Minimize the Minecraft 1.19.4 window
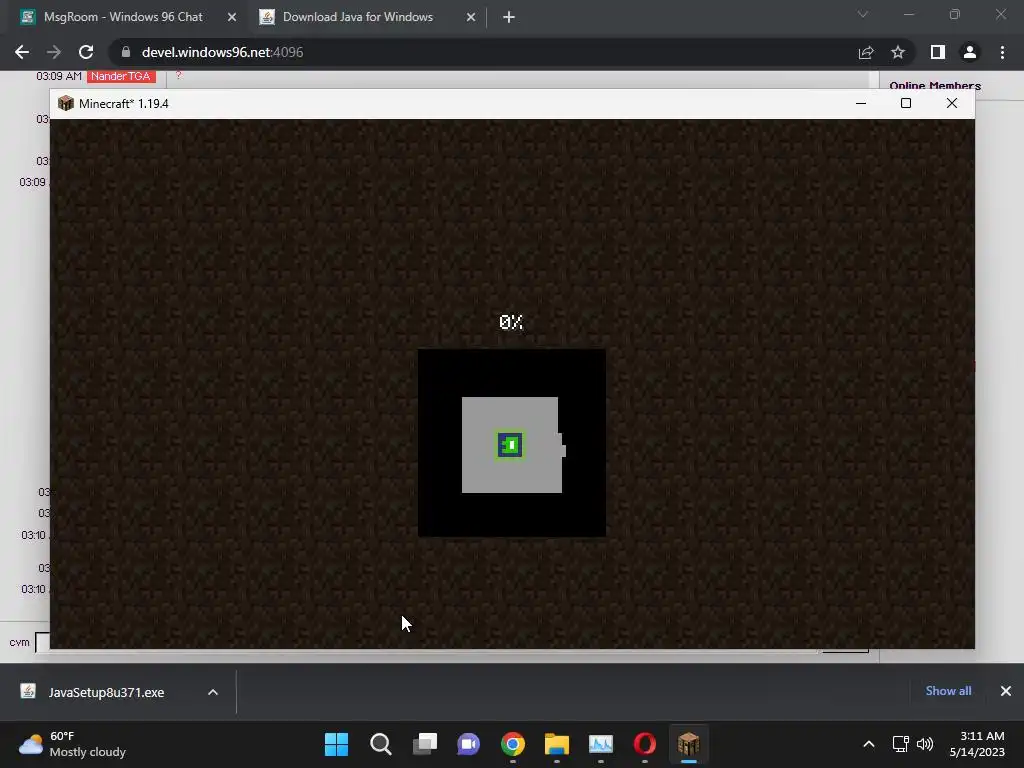1024x768 pixels. (861, 103)
